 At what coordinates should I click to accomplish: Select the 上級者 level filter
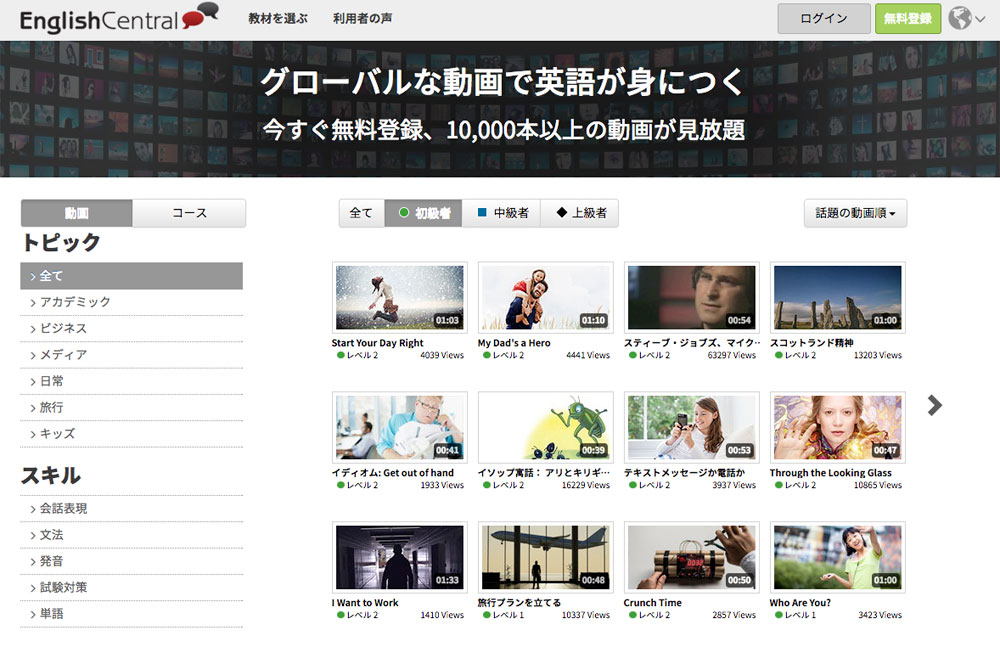pos(580,213)
